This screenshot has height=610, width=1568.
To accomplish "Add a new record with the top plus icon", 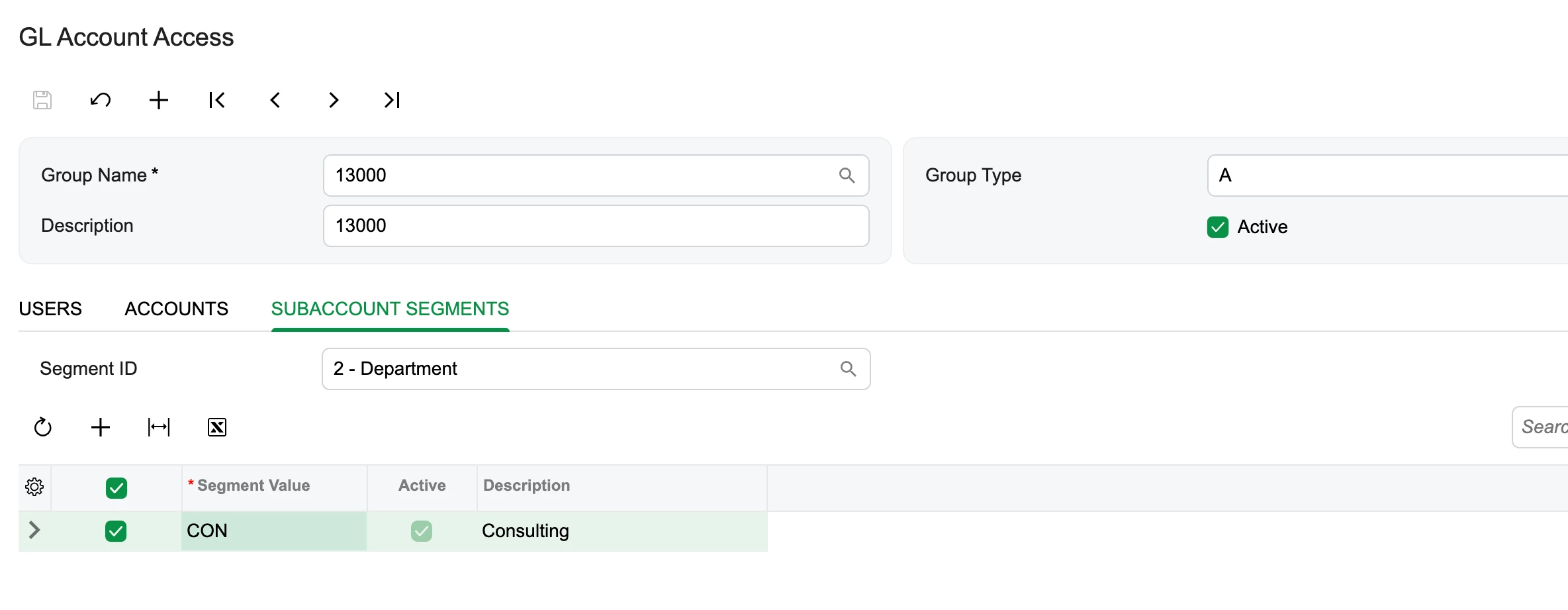I will pos(159,100).
